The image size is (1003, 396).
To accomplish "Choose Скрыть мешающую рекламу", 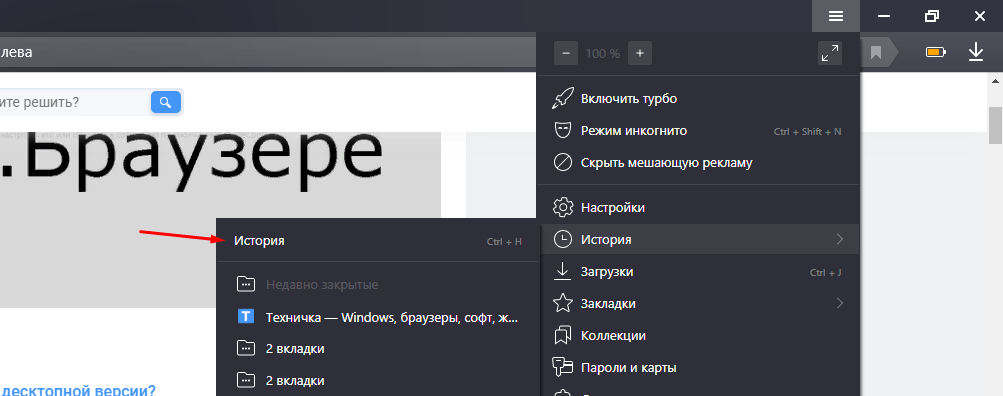I will pos(699,162).
